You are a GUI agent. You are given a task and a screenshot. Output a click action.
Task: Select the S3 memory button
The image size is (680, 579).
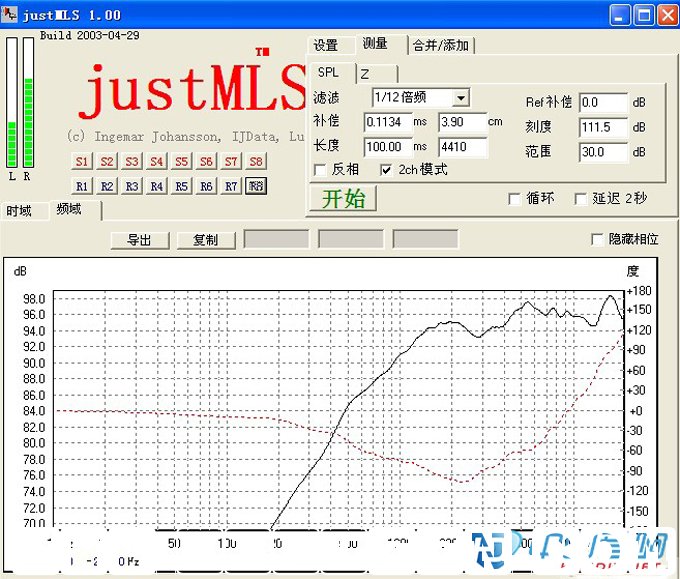131,161
